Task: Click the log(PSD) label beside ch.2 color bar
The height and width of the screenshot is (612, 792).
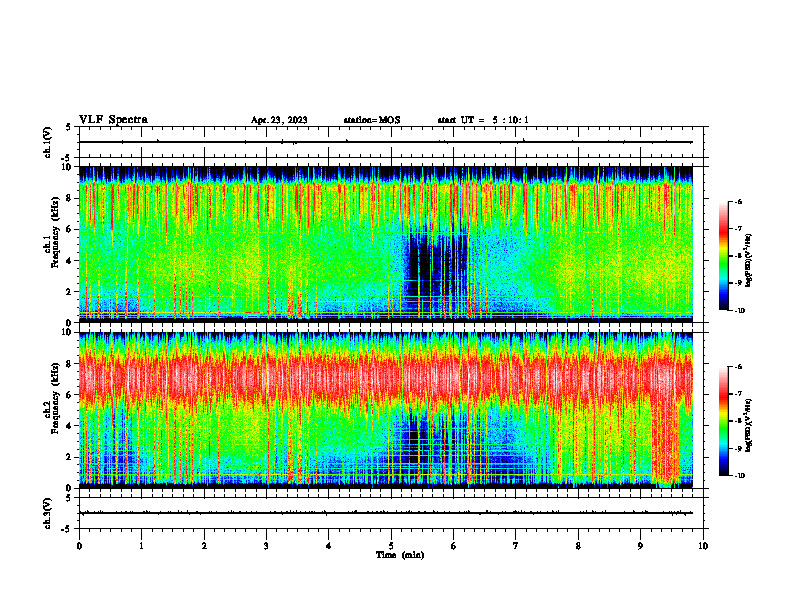Action: click(749, 425)
